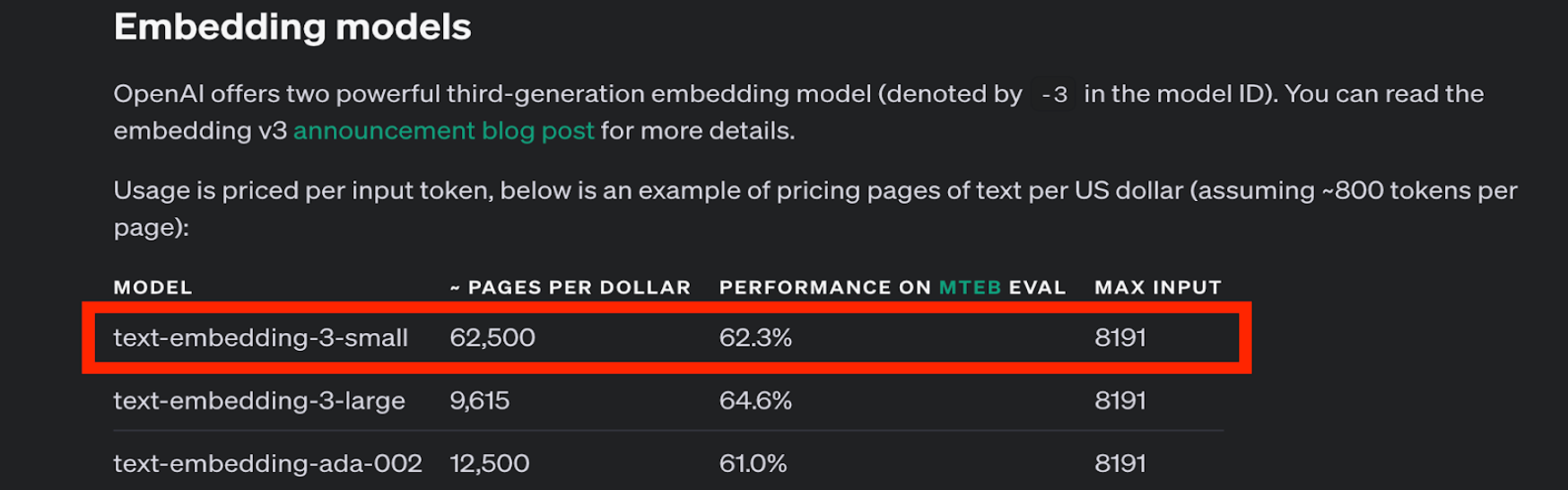
Task: Select the text-embedding-3-large model name
Action: 259,400
